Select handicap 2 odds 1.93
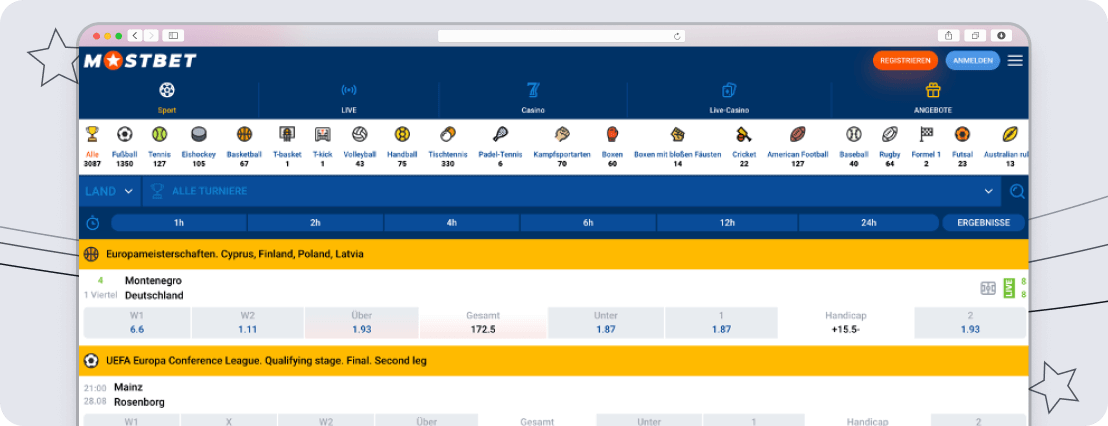The width and height of the screenshot is (1108, 426). click(x=970, y=323)
